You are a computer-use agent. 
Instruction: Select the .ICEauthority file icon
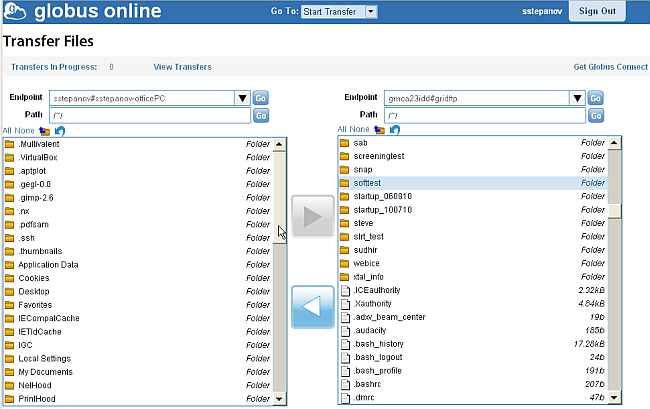[345, 290]
